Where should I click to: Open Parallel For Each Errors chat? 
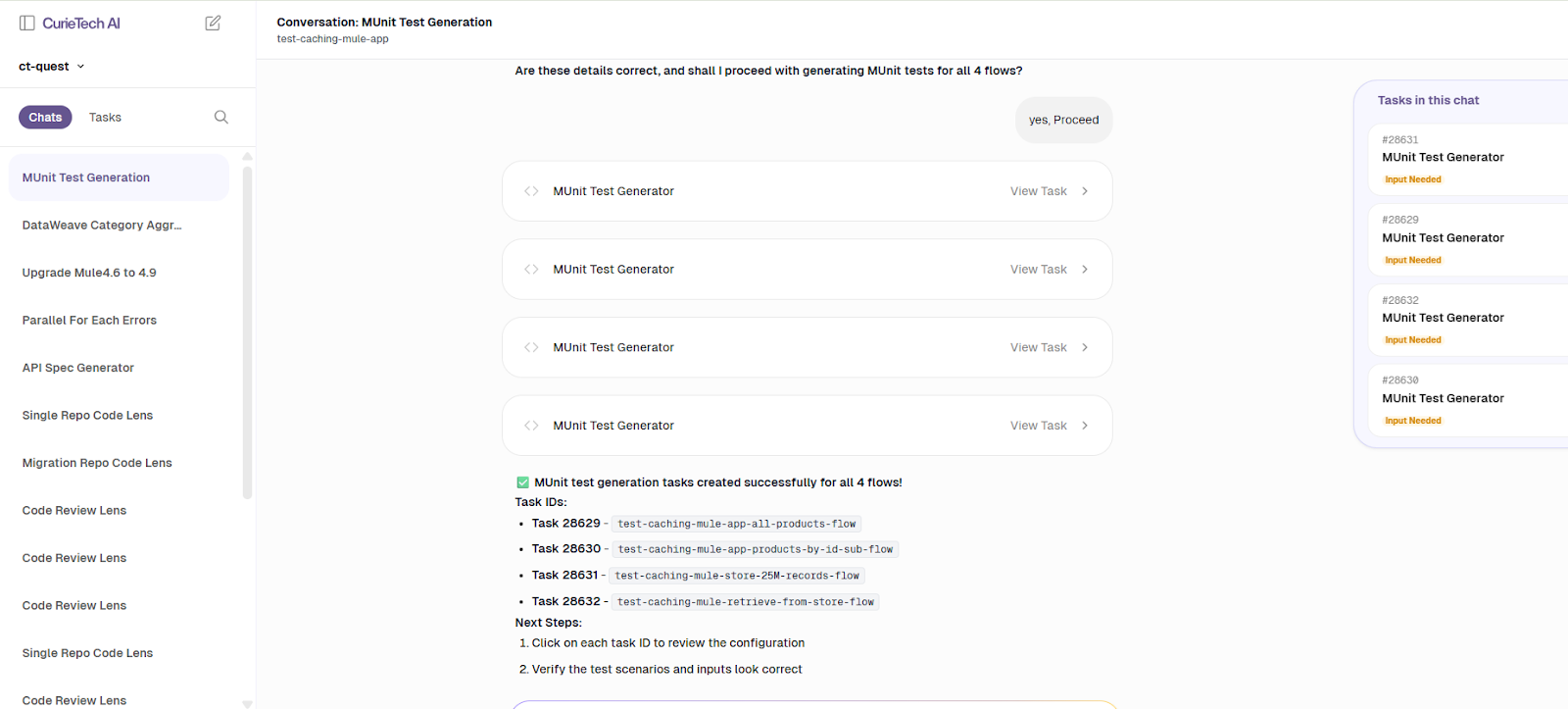click(x=119, y=321)
